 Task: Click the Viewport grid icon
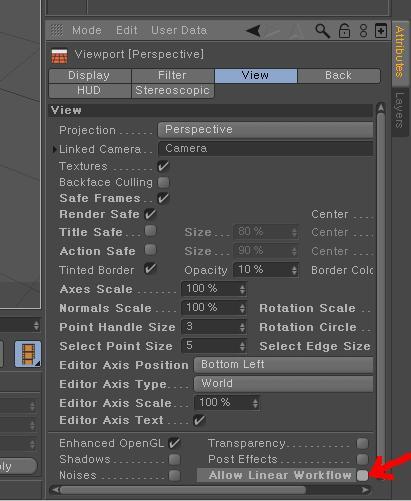(x=59, y=56)
